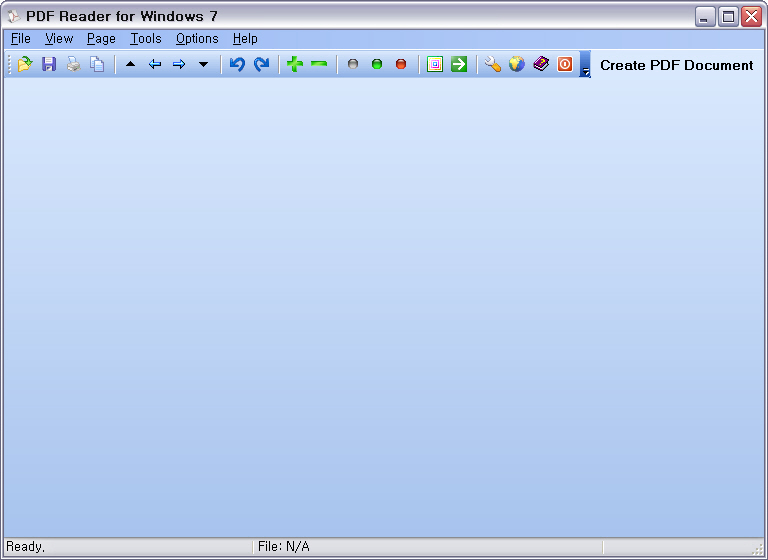Click the Save floppy disk icon
Screen dimensions: 768x560
tap(49, 64)
